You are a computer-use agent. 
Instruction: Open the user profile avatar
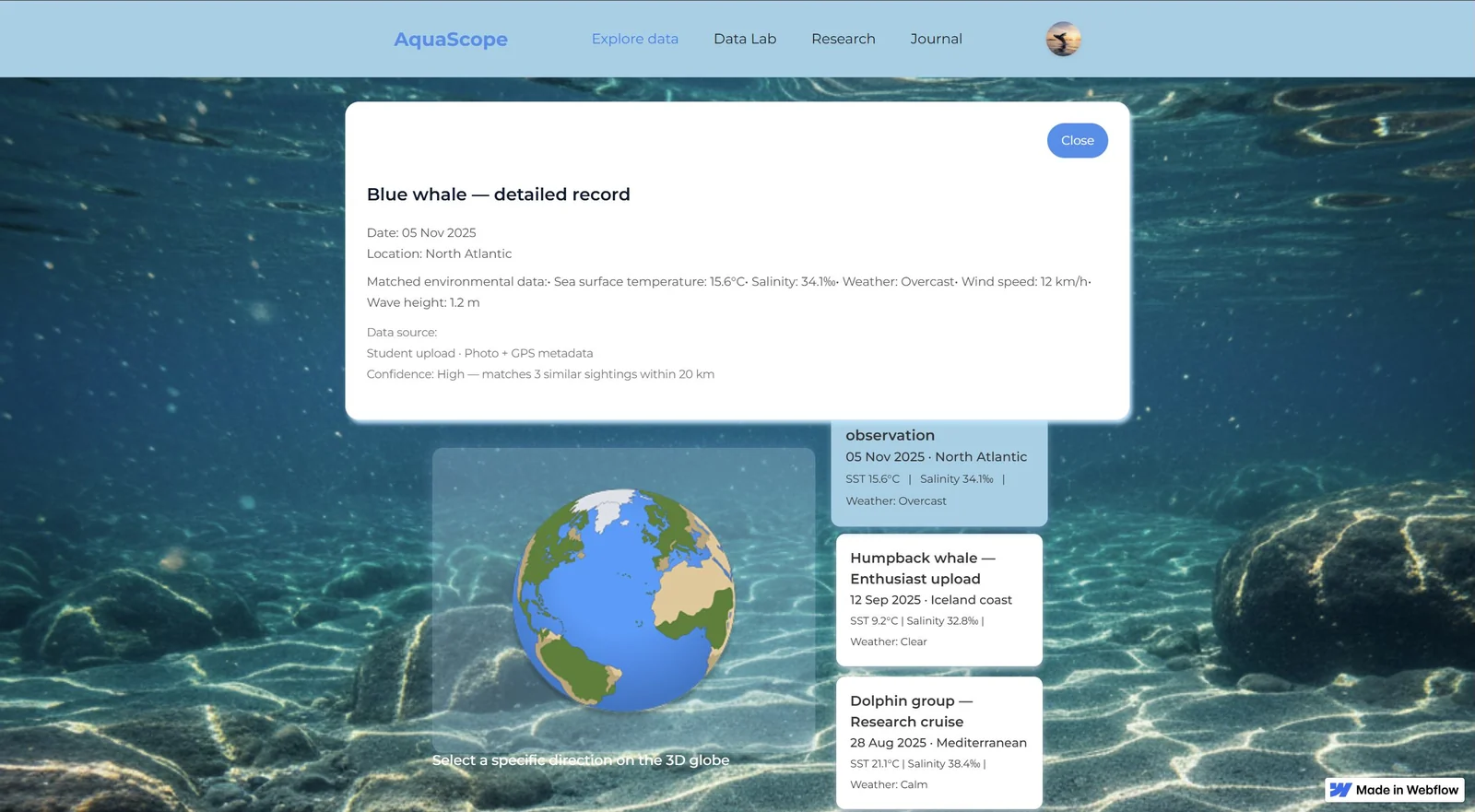click(1063, 39)
